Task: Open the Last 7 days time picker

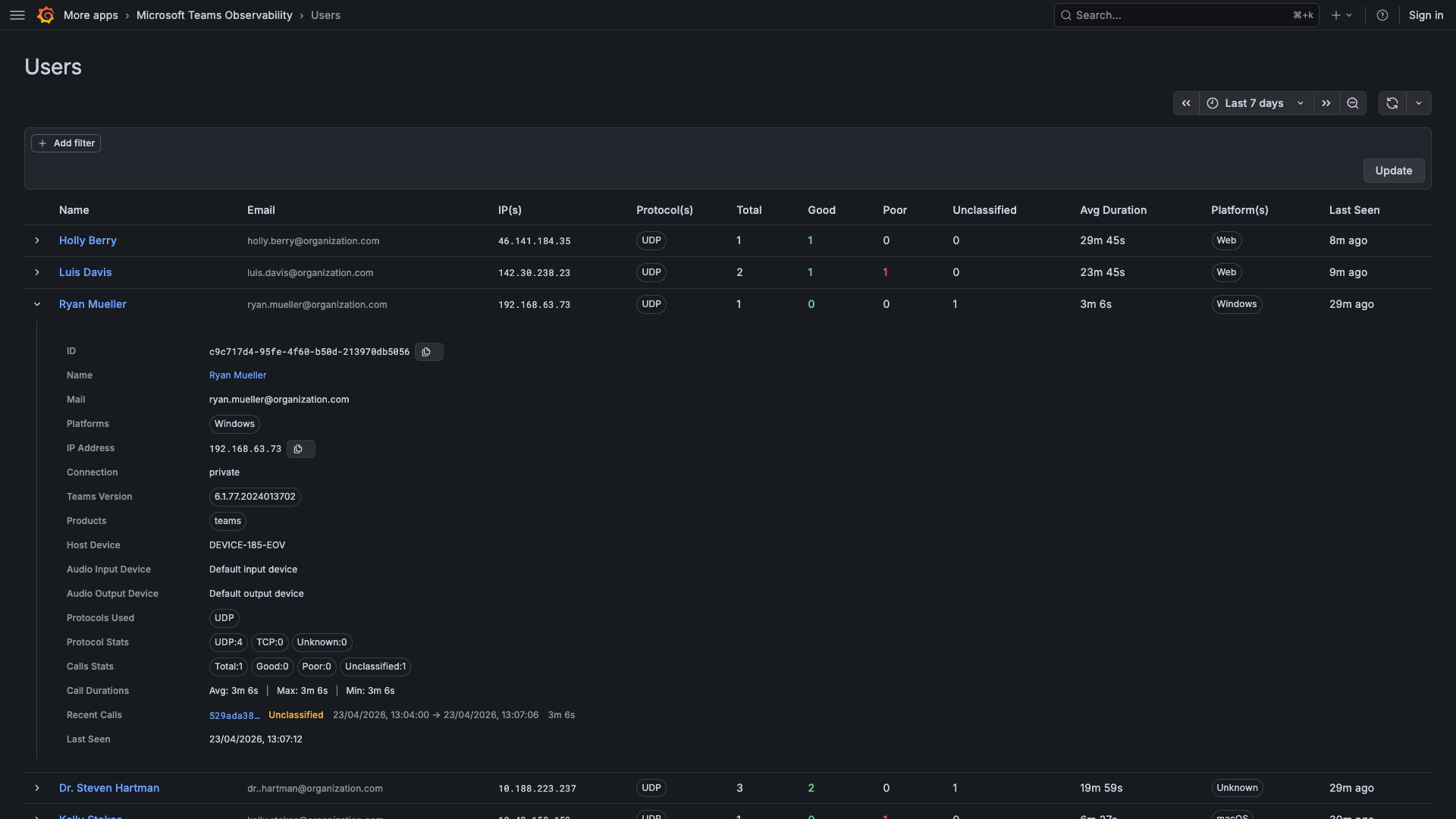Action: [1255, 103]
